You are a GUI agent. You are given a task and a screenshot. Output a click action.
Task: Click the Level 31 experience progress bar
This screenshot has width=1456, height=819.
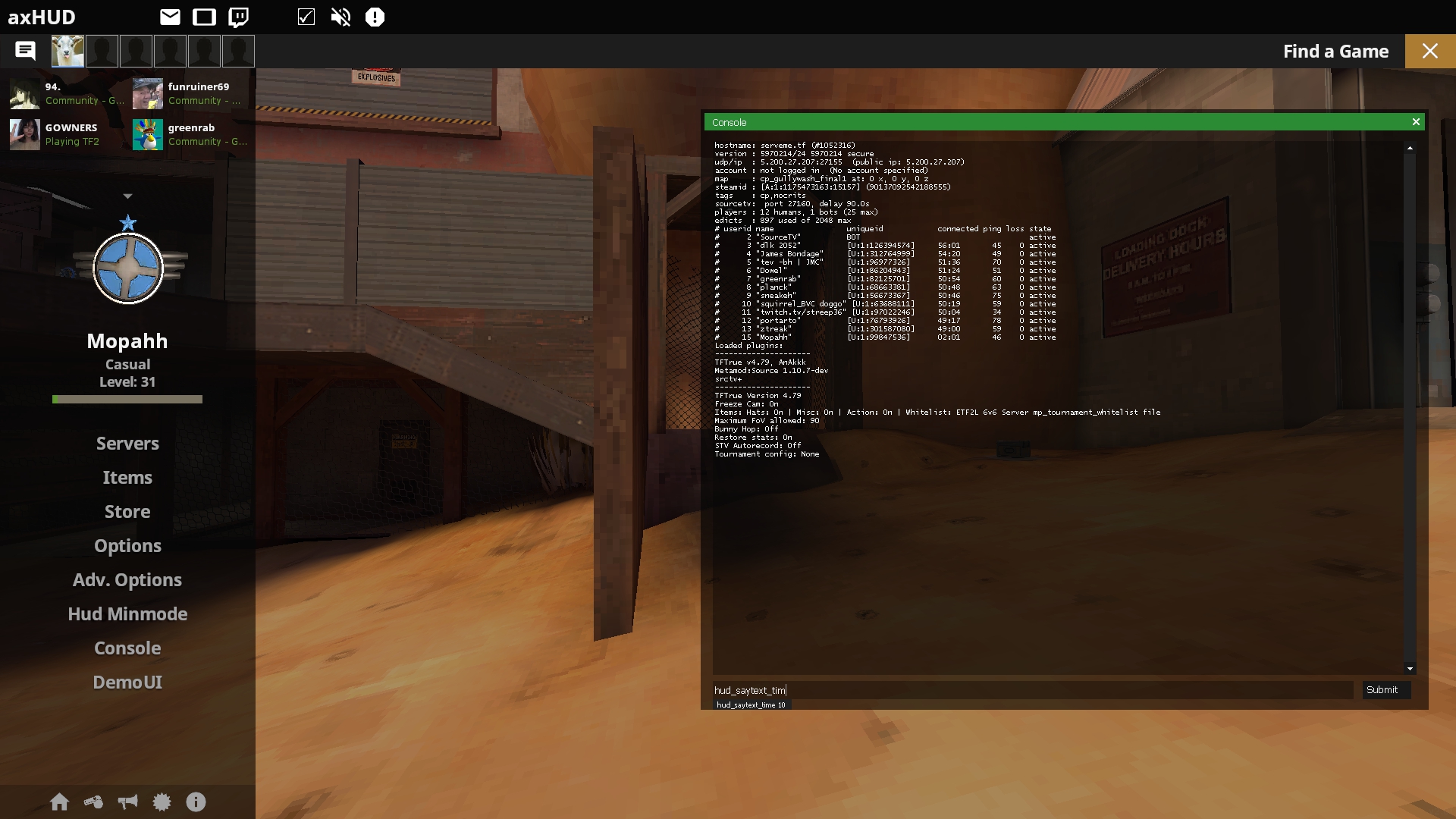click(x=127, y=399)
